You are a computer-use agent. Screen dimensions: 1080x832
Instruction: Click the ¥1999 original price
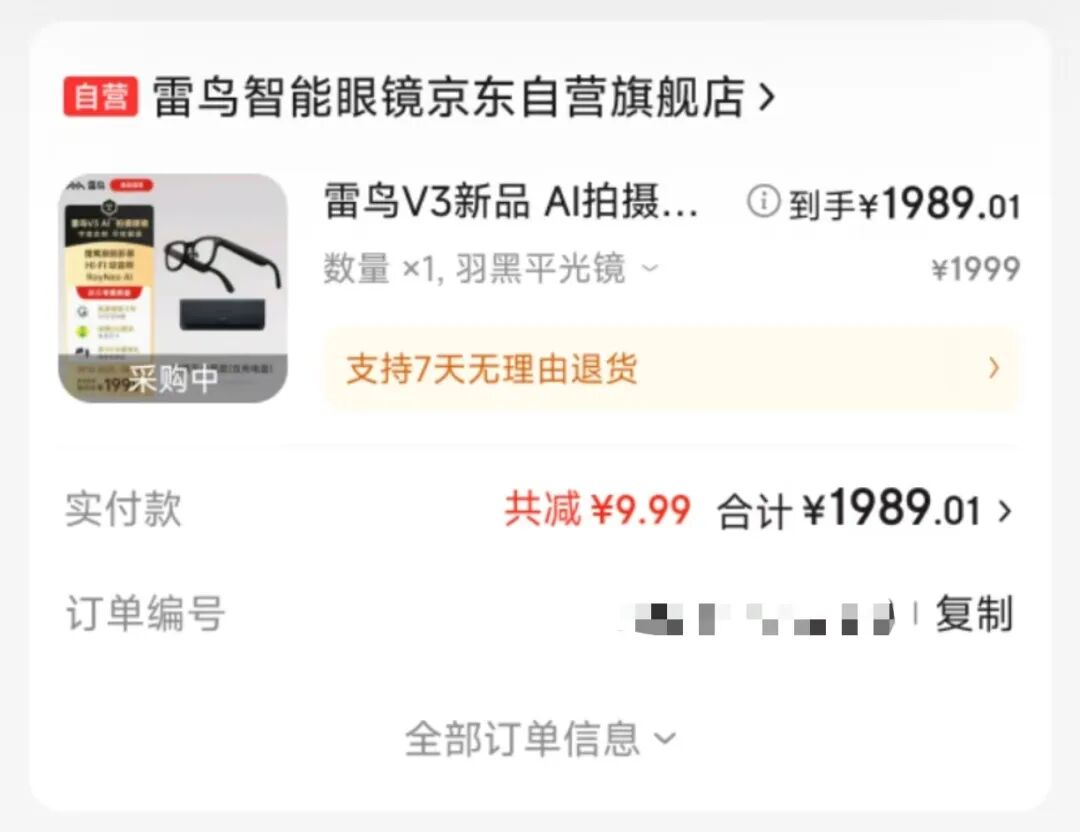tap(976, 269)
